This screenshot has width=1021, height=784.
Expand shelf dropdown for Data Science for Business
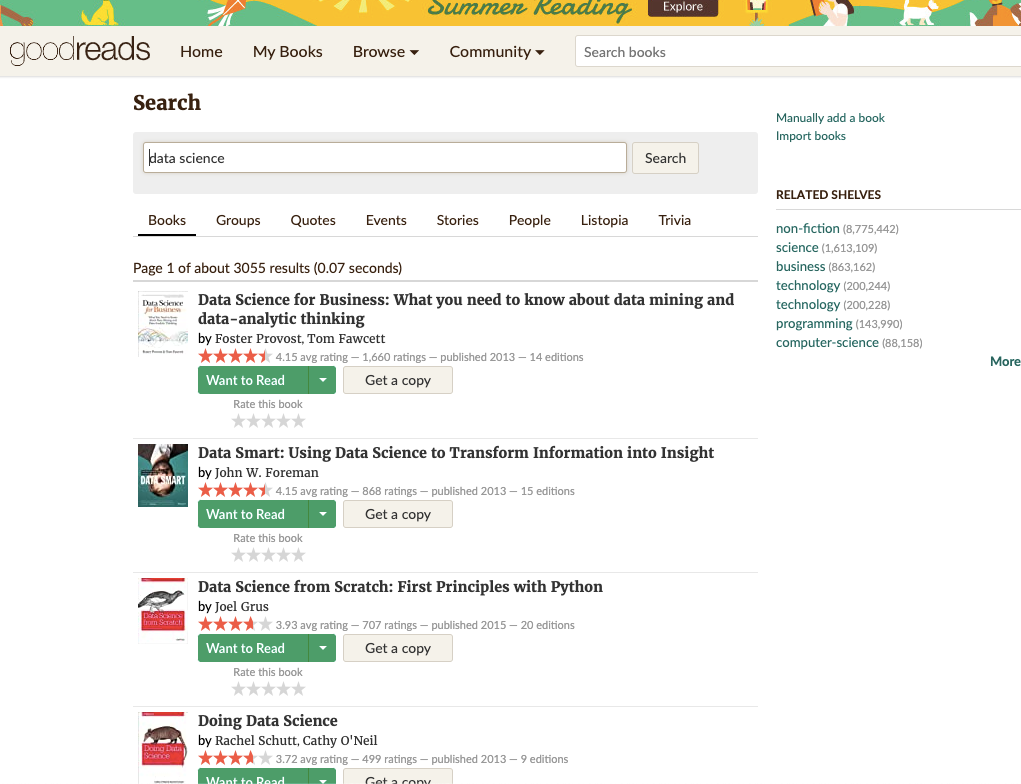point(322,380)
